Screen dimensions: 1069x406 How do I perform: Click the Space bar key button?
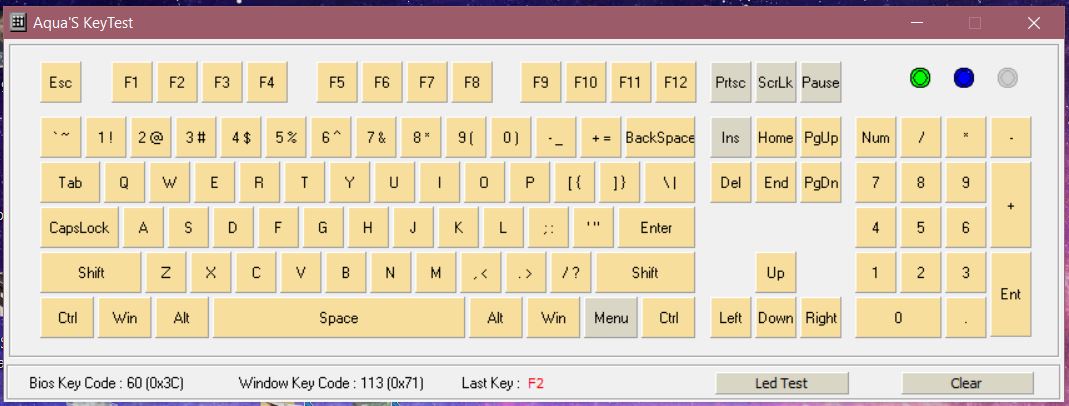tap(339, 317)
